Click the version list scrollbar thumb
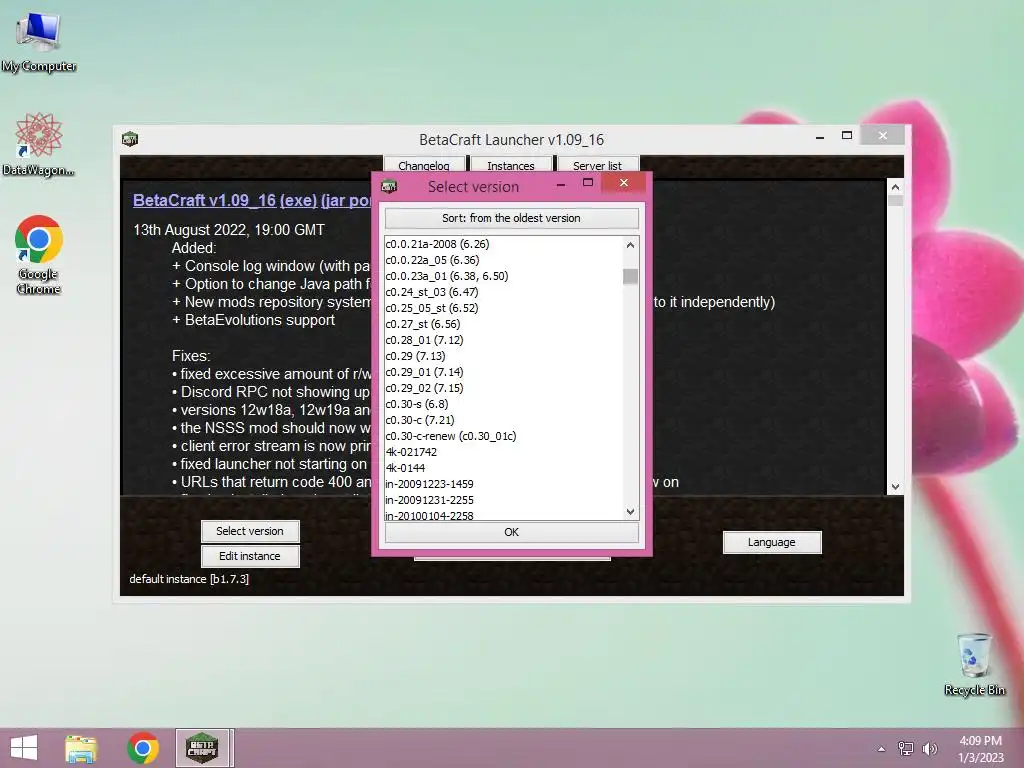1024x768 pixels. [630, 276]
